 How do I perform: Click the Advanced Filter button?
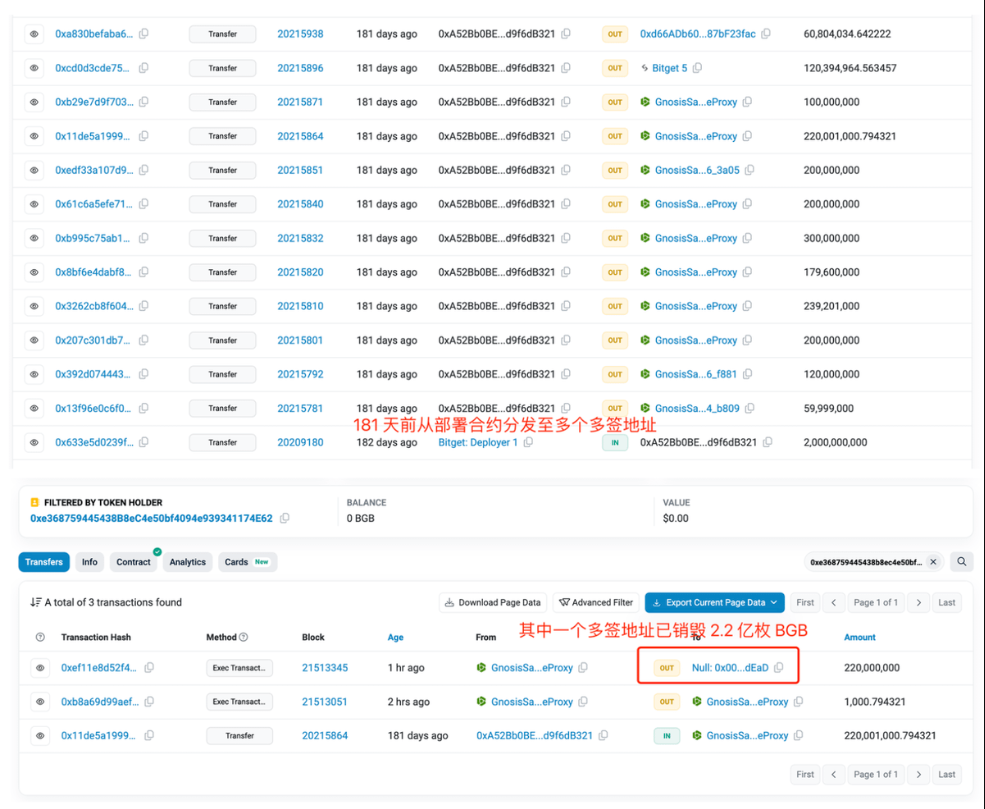(x=597, y=602)
